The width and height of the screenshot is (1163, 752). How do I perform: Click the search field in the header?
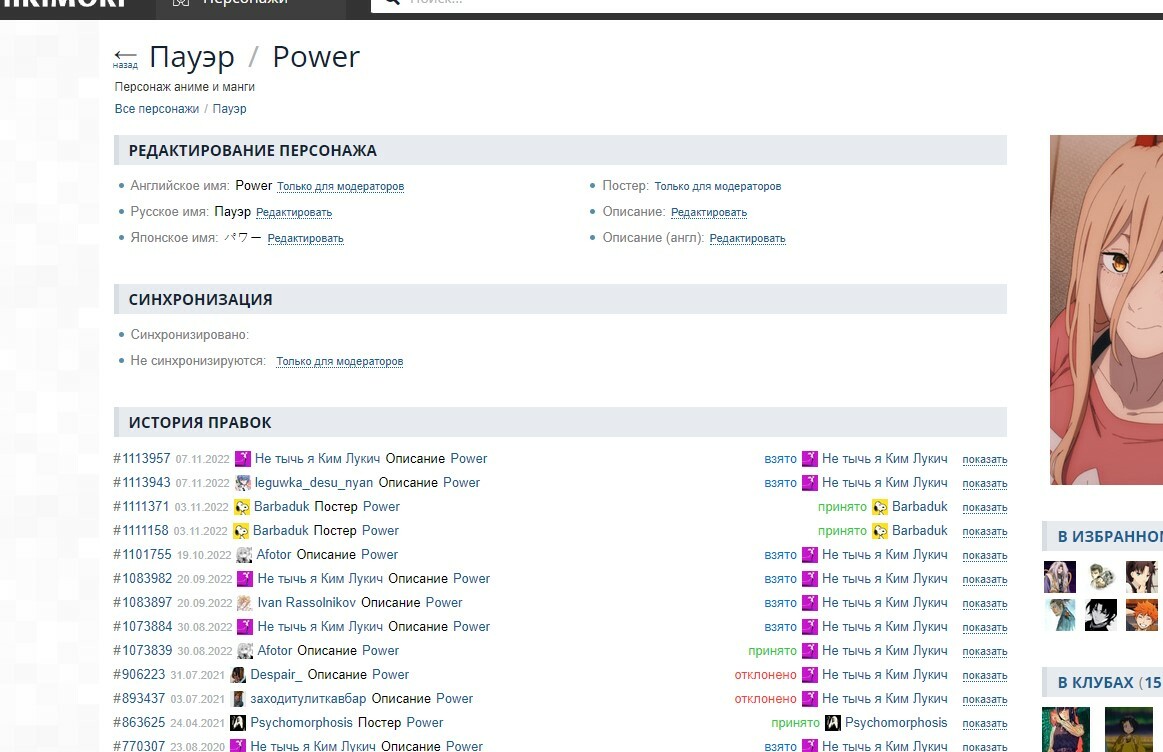point(700,3)
